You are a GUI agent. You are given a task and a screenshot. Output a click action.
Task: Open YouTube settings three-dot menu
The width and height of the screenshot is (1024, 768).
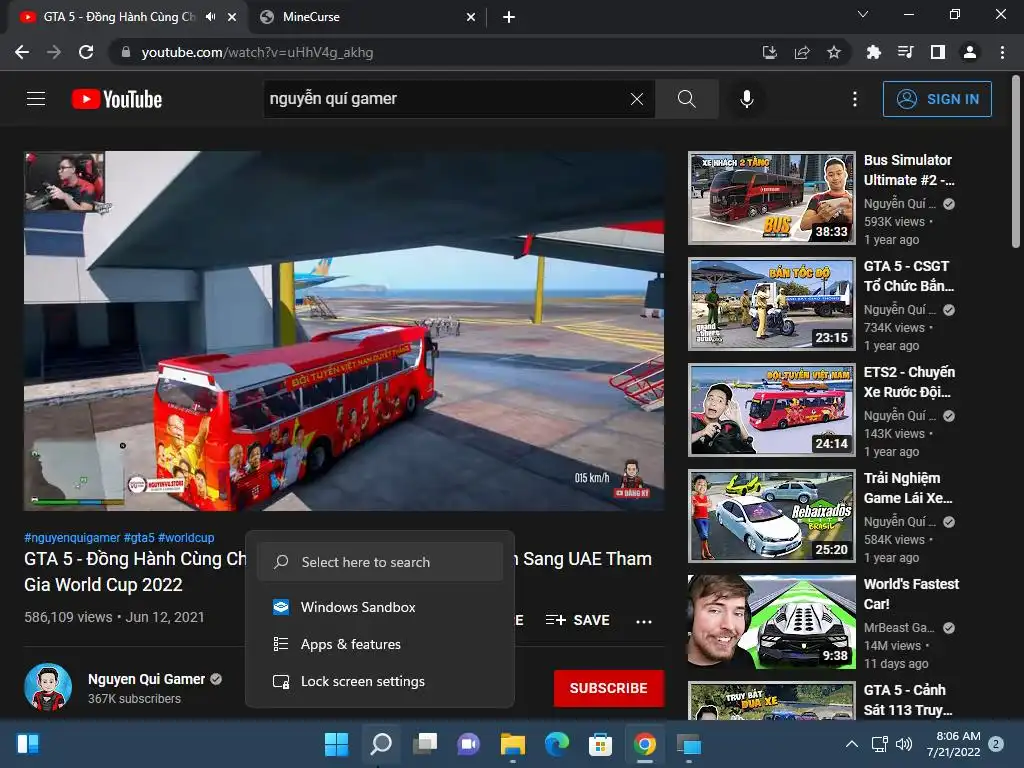click(x=854, y=99)
